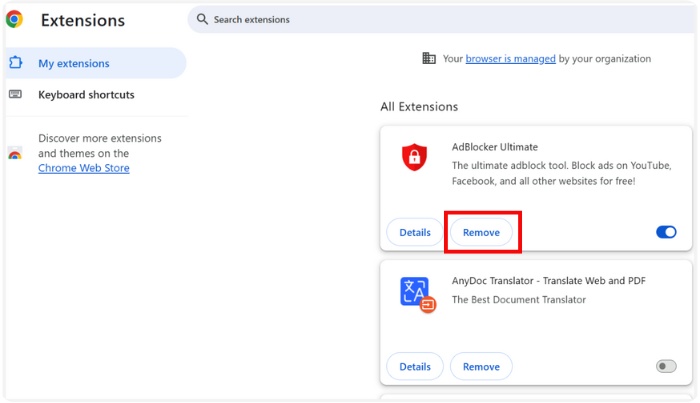This screenshot has width=700, height=403.
Task: Click the AnyDoc Translator extension icon
Action: pos(418,295)
